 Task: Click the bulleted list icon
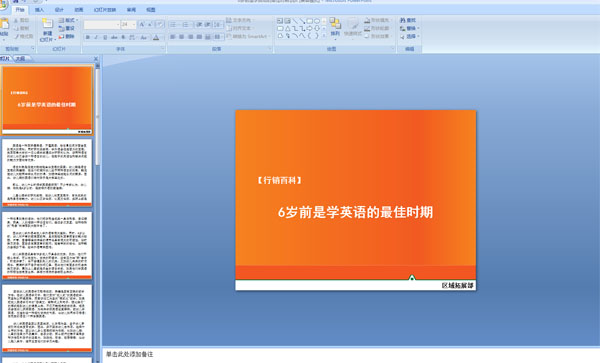173,24
